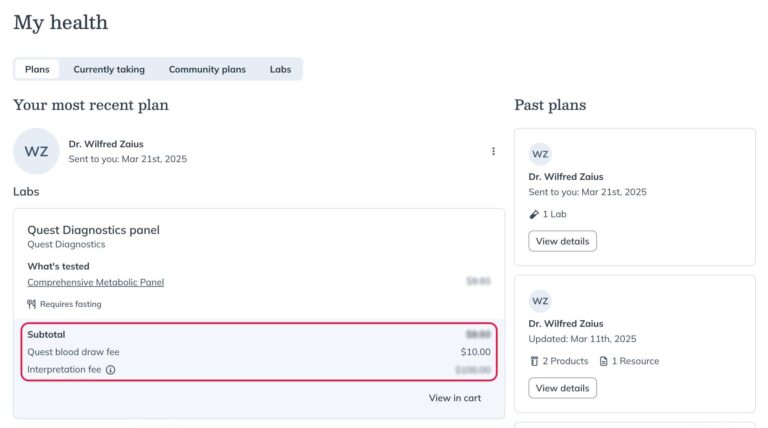Open the three-dot plan options menu
This screenshot has width=768, height=428.
493,152
